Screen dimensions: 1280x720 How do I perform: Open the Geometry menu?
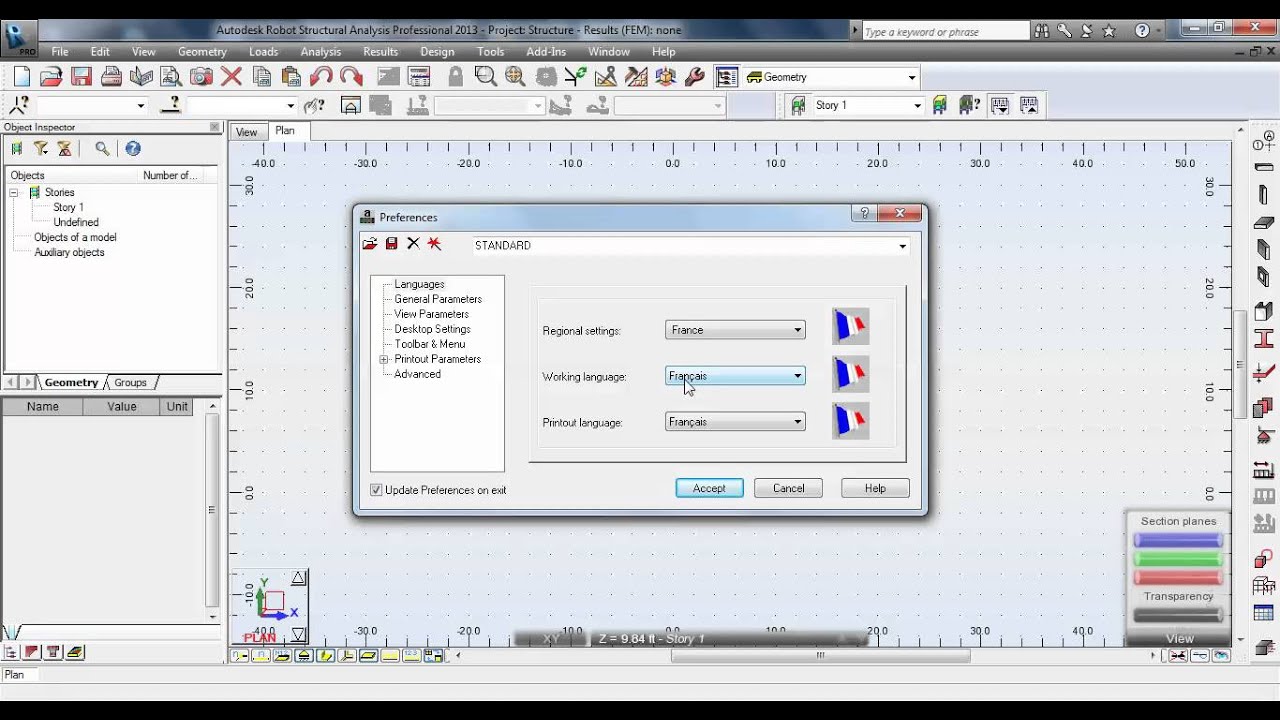coord(202,52)
